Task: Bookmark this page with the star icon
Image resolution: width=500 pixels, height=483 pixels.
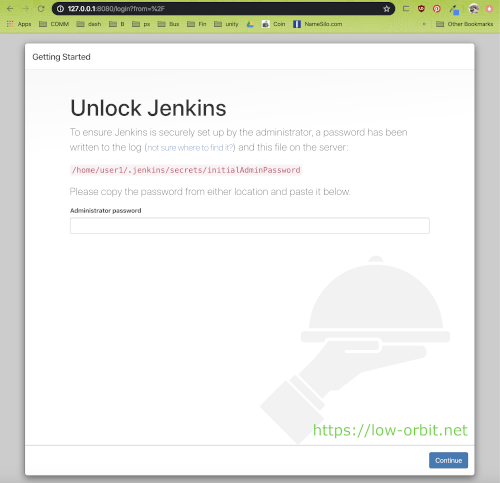Action: pos(386,9)
